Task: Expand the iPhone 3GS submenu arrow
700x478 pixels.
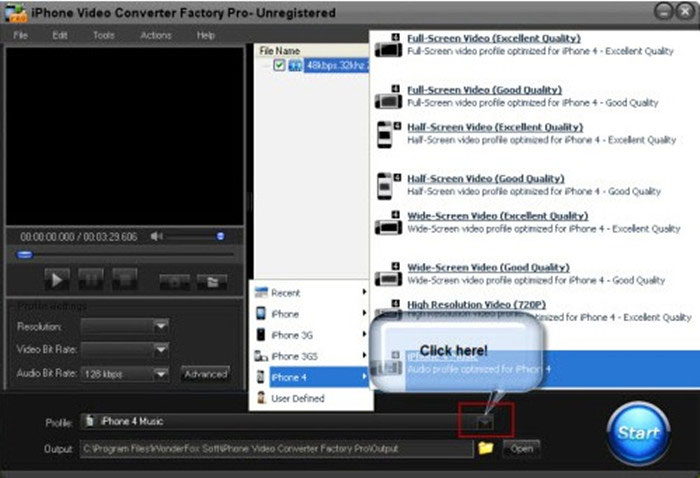Action: (364, 355)
